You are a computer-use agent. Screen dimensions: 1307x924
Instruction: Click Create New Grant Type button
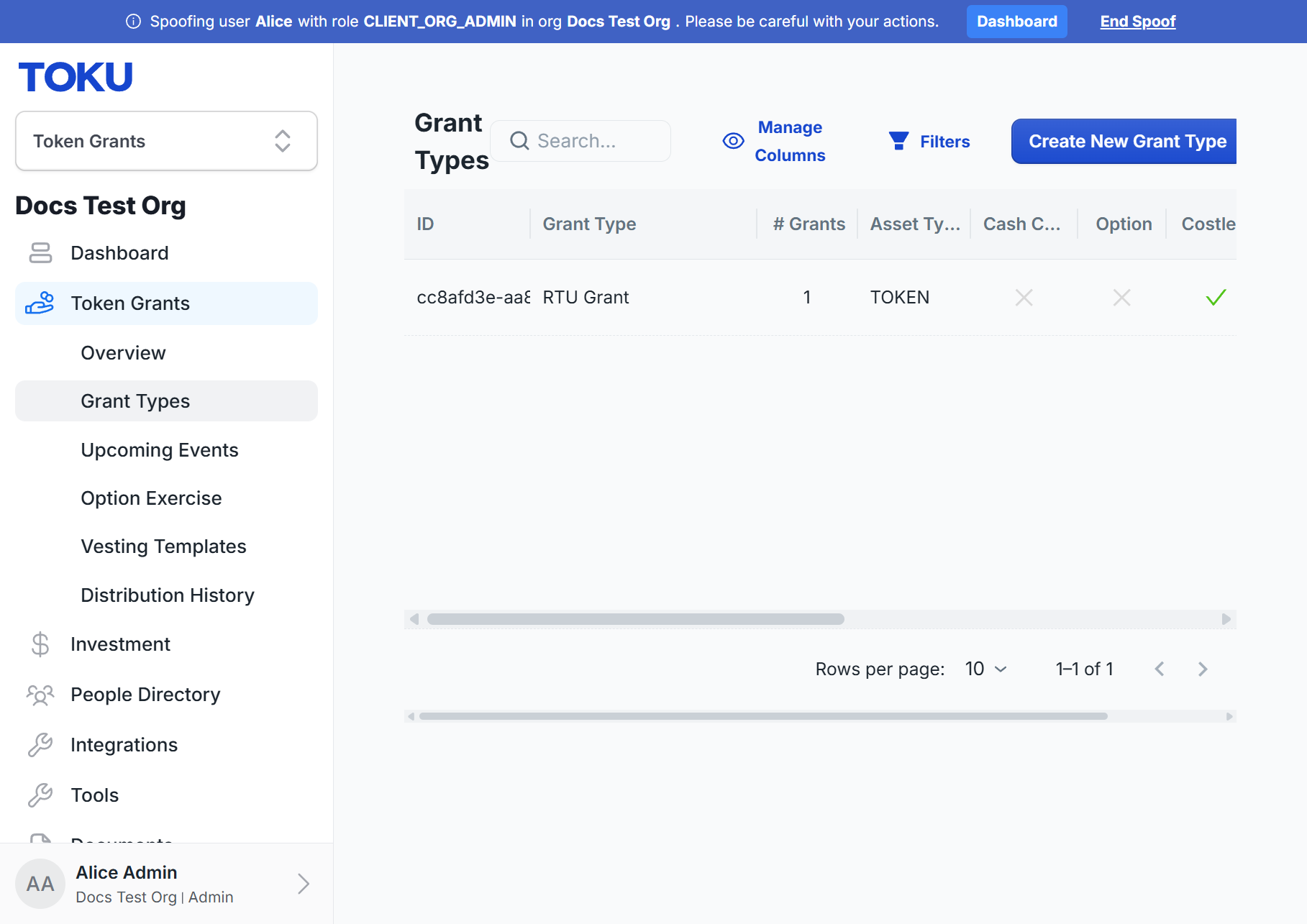tap(1124, 141)
